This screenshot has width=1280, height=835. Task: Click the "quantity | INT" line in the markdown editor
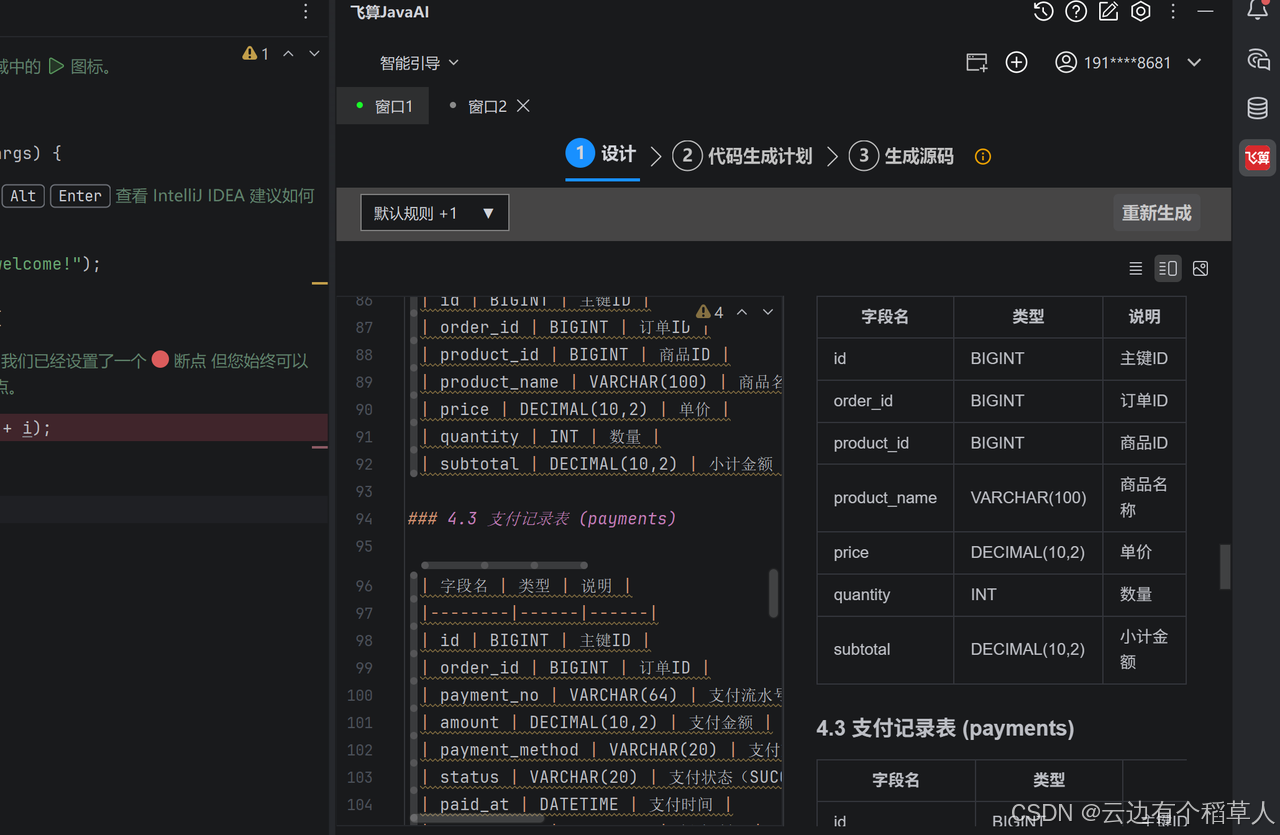point(540,436)
